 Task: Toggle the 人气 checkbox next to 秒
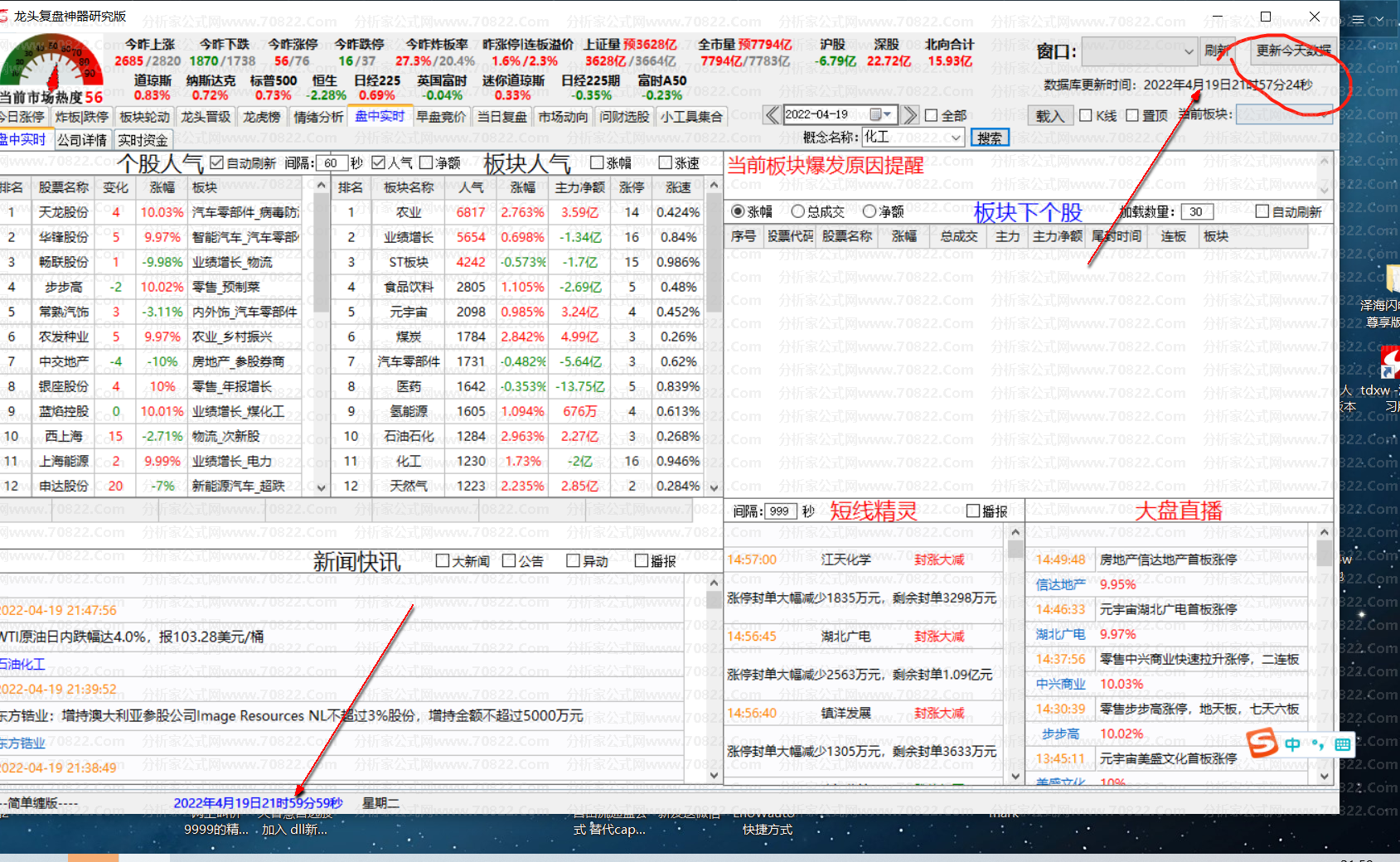pyautogui.click(x=379, y=162)
